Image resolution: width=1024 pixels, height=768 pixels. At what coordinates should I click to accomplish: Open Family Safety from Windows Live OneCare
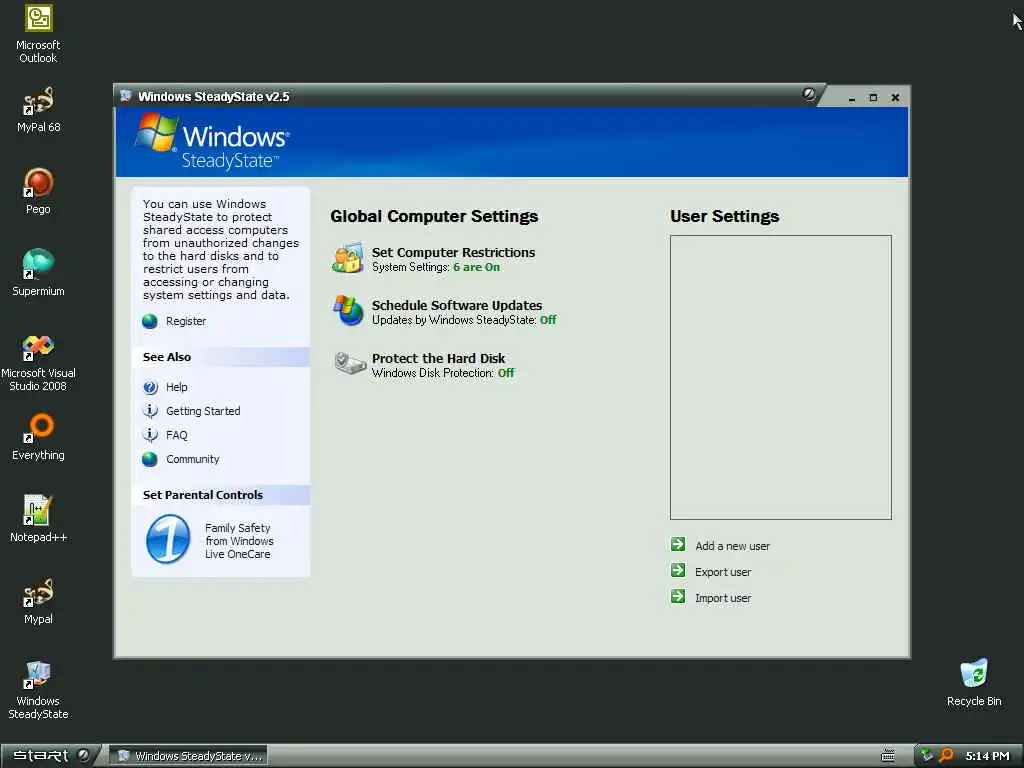point(239,541)
